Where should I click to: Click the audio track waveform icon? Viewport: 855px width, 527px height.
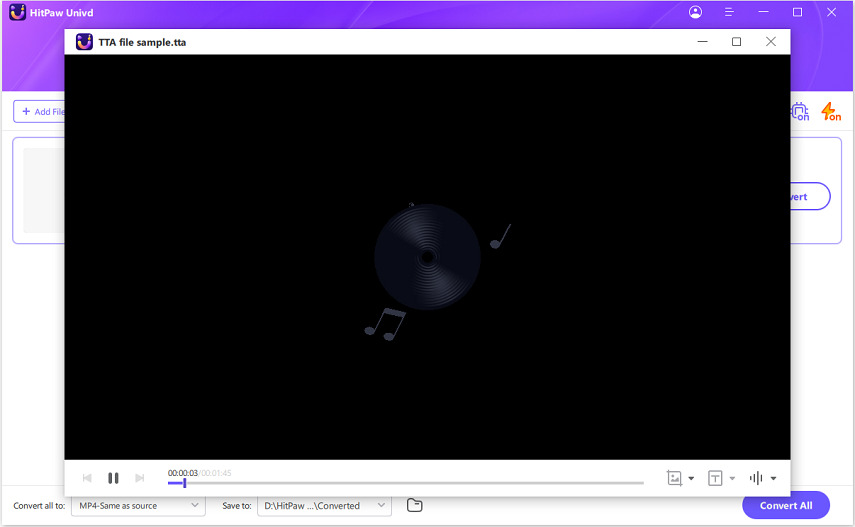tap(756, 478)
